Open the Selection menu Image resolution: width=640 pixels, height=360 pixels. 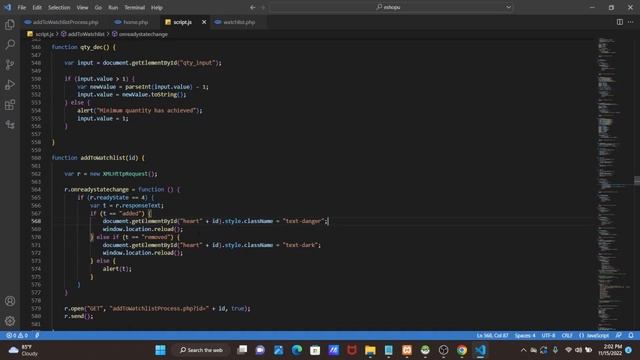59,7
